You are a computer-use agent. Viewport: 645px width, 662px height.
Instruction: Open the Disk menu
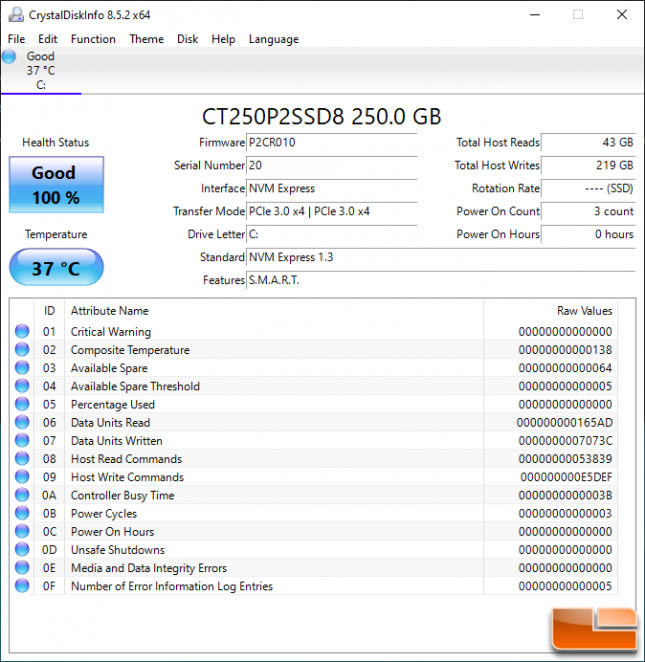pos(187,39)
